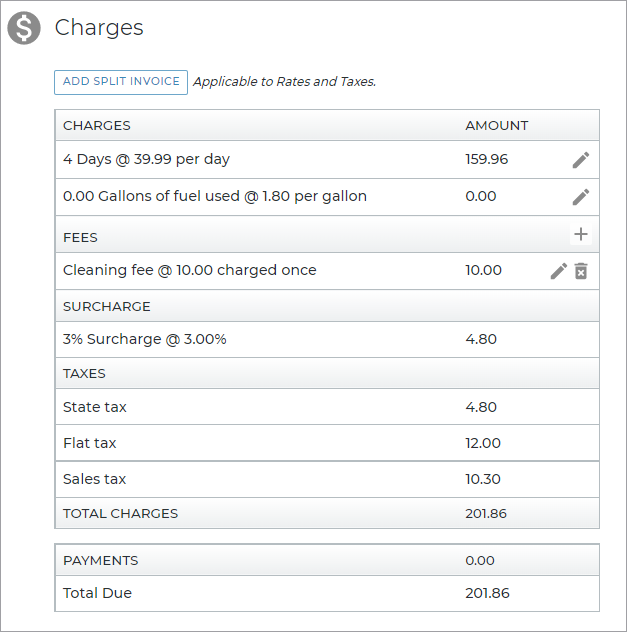Click the TOTAL CHARGES amount 201.86
Viewport: 627px width, 632px height.
pos(487,513)
